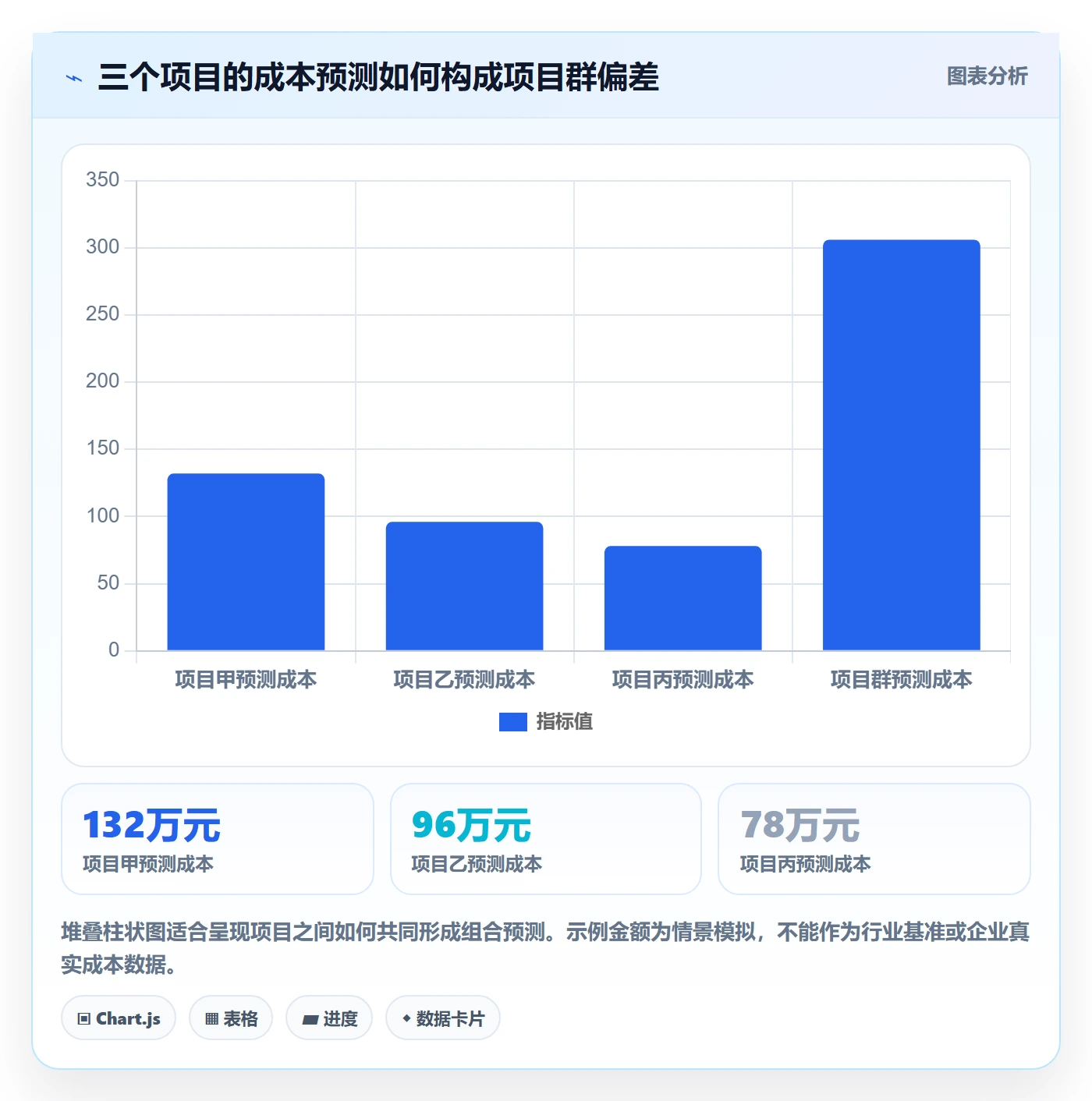
Task: Click the y-axis value 350
Action: (103, 180)
